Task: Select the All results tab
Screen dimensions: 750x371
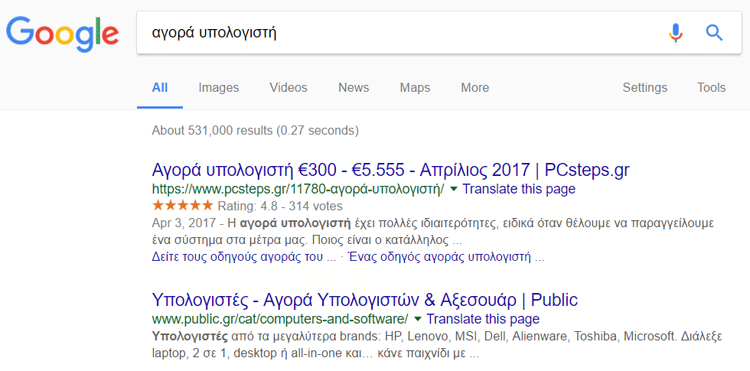Action: [x=160, y=88]
